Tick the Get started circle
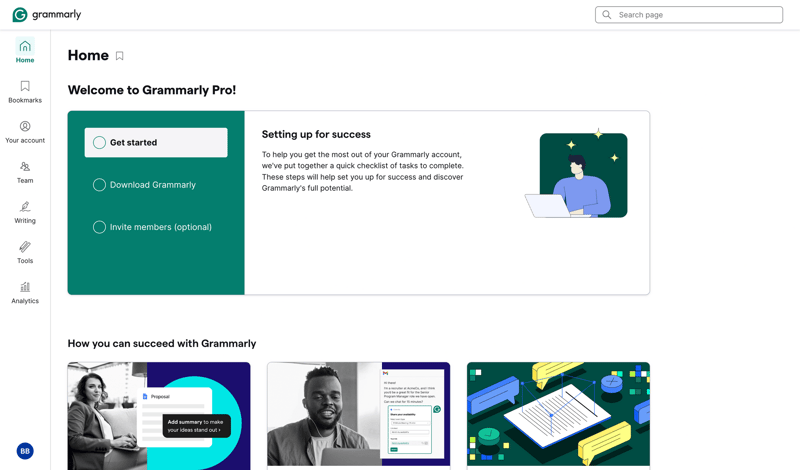 [99, 142]
